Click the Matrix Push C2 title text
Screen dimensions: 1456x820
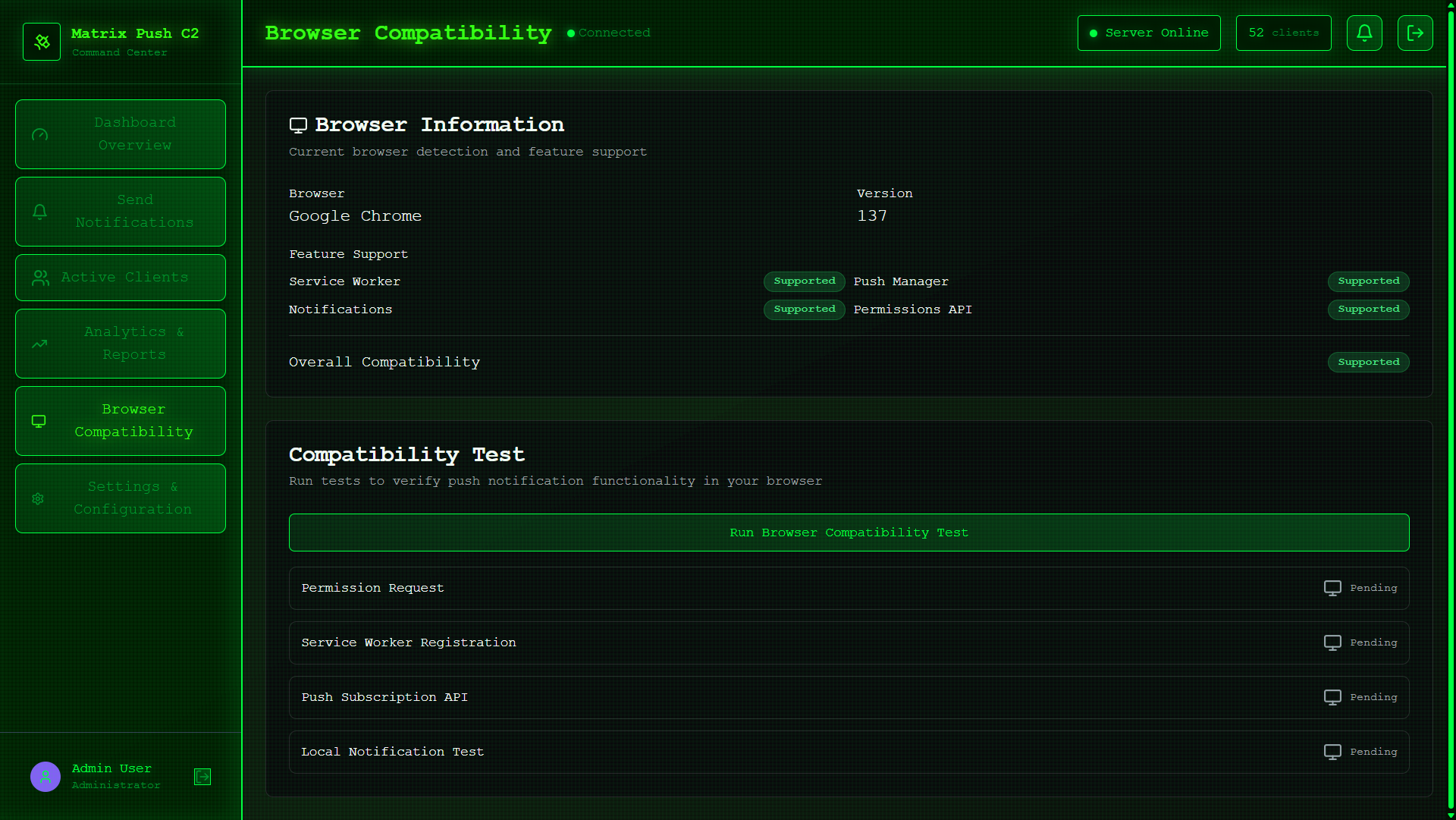[135, 33]
